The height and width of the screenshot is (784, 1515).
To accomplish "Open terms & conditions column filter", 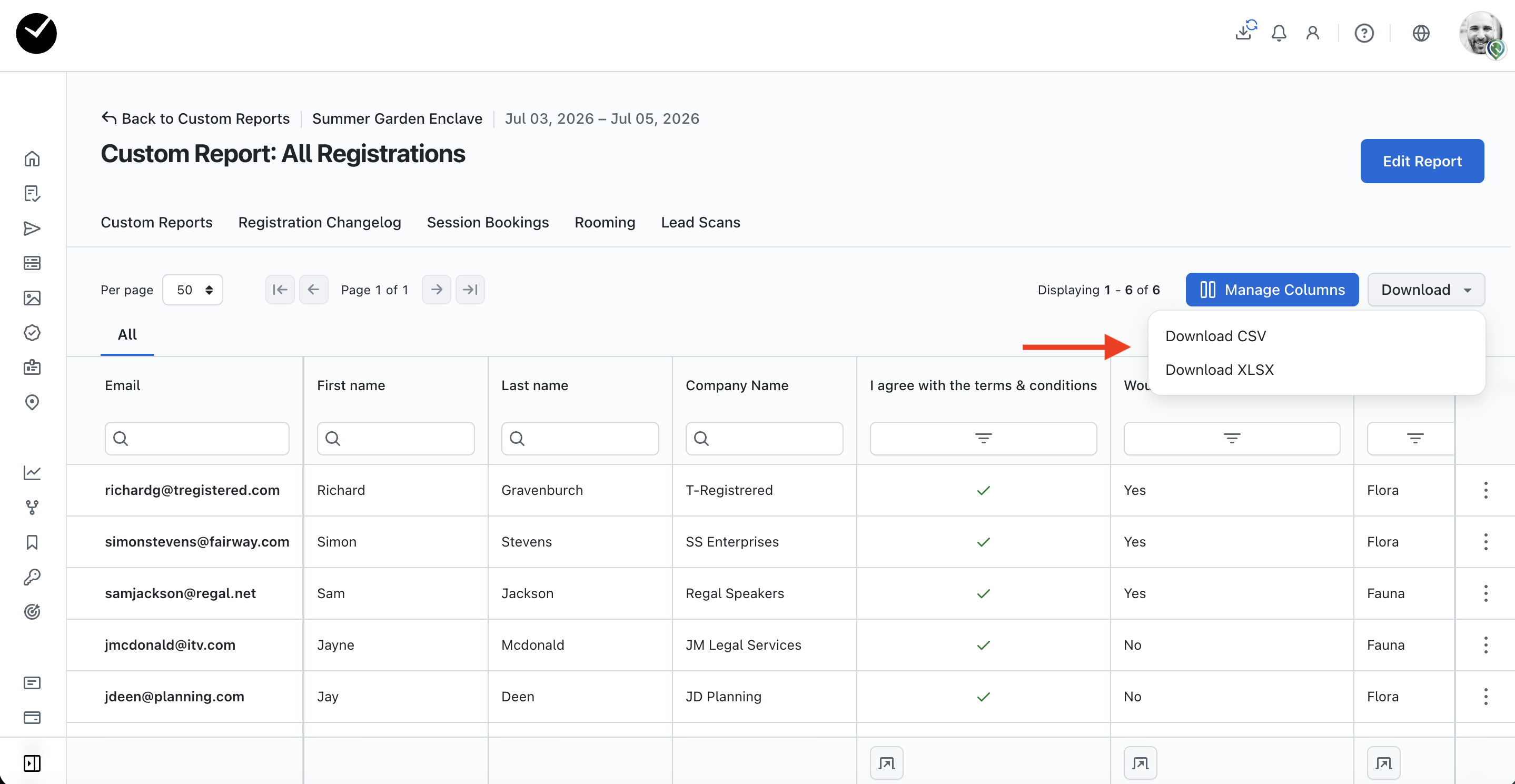I will click(983, 438).
